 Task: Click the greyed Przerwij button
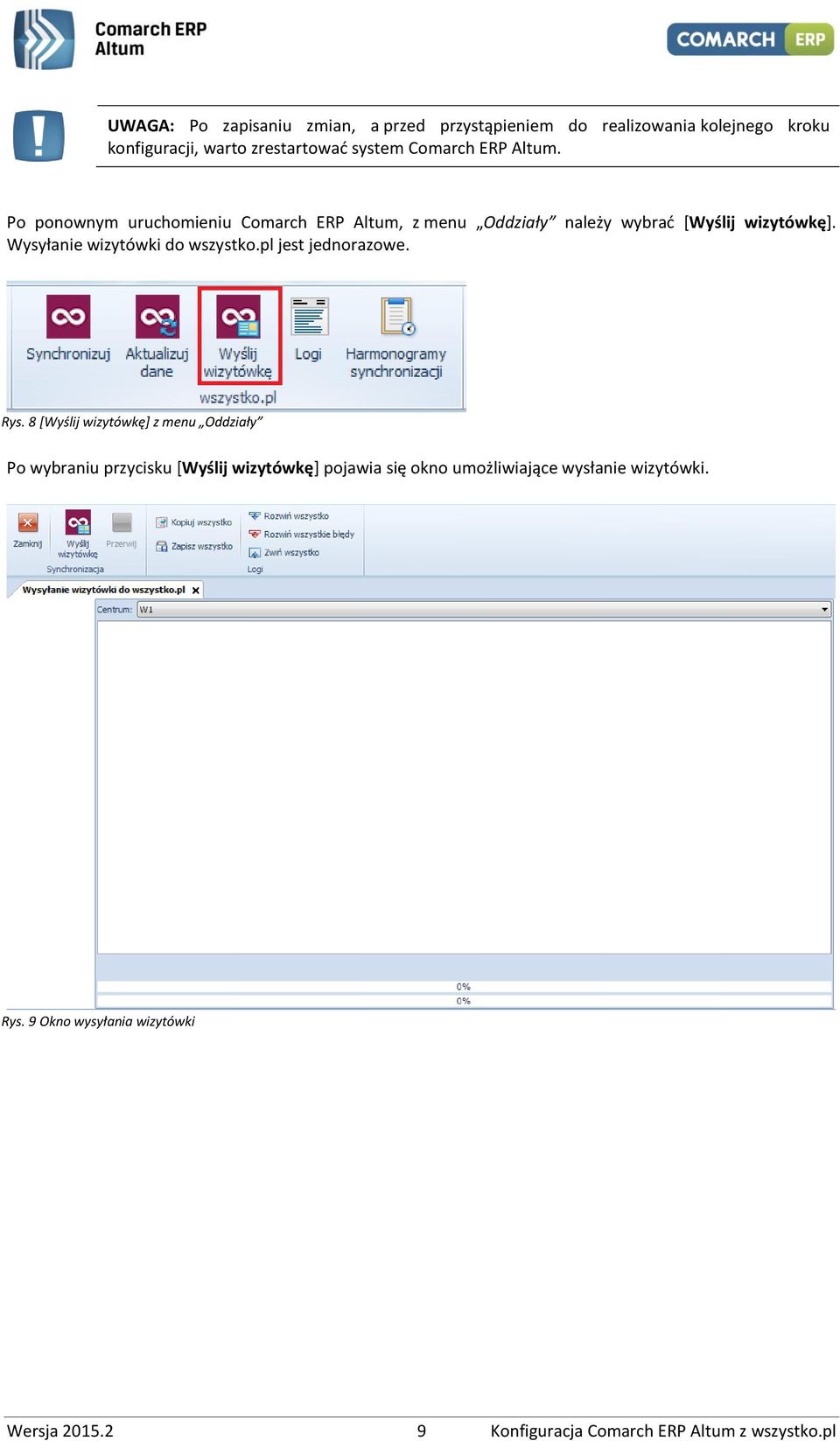(x=122, y=530)
